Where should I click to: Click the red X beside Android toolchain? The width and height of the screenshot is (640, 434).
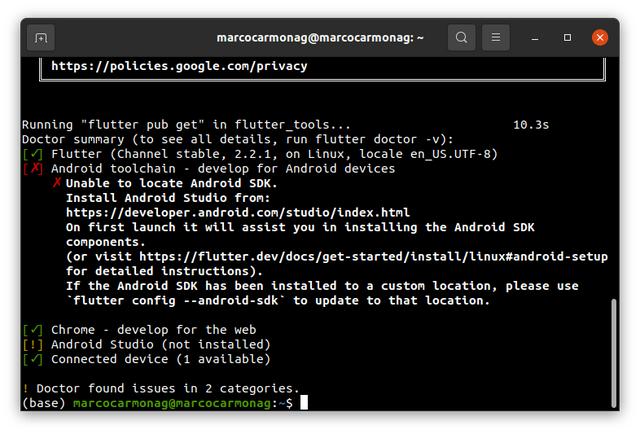pyautogui.click(x=33, y=169)
